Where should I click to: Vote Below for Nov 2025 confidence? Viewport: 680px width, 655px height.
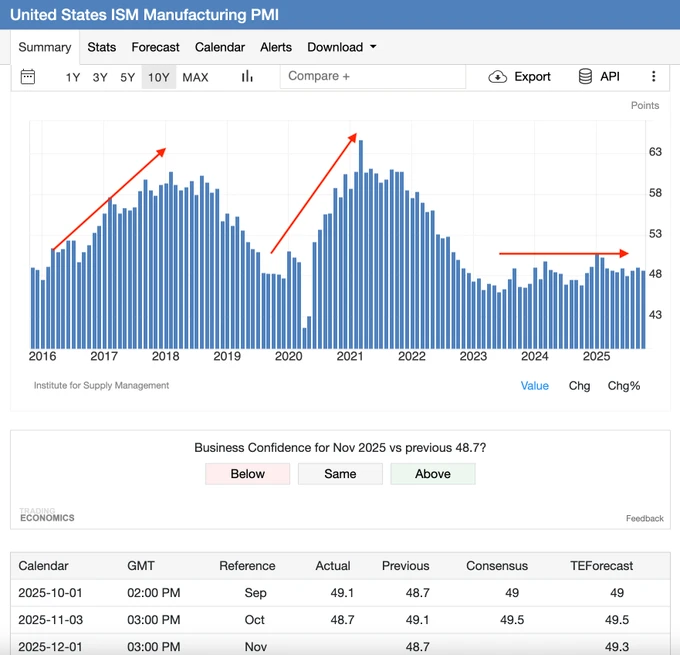click(248, 474)
